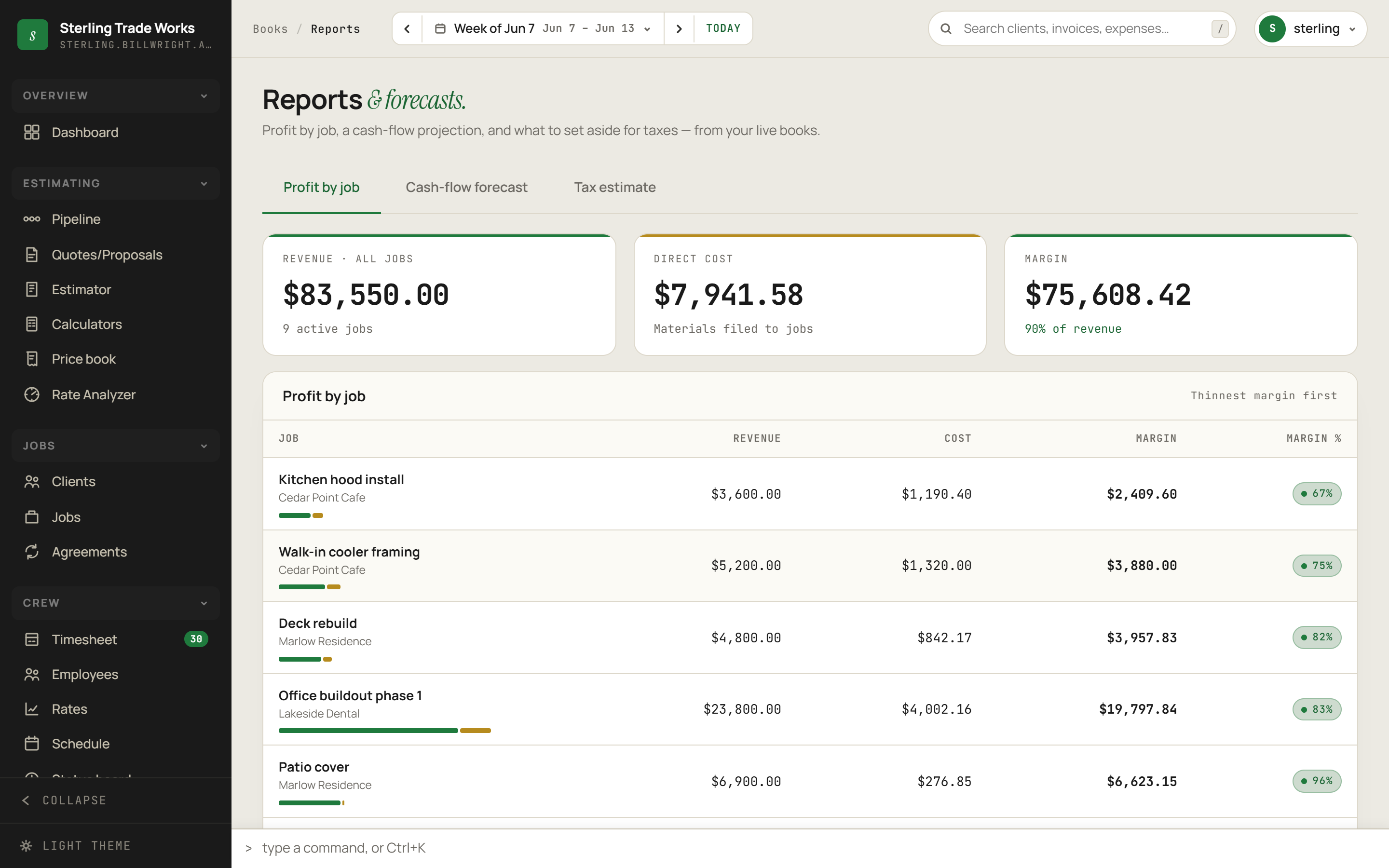Click the 96% margin badge

[1317, 781]
